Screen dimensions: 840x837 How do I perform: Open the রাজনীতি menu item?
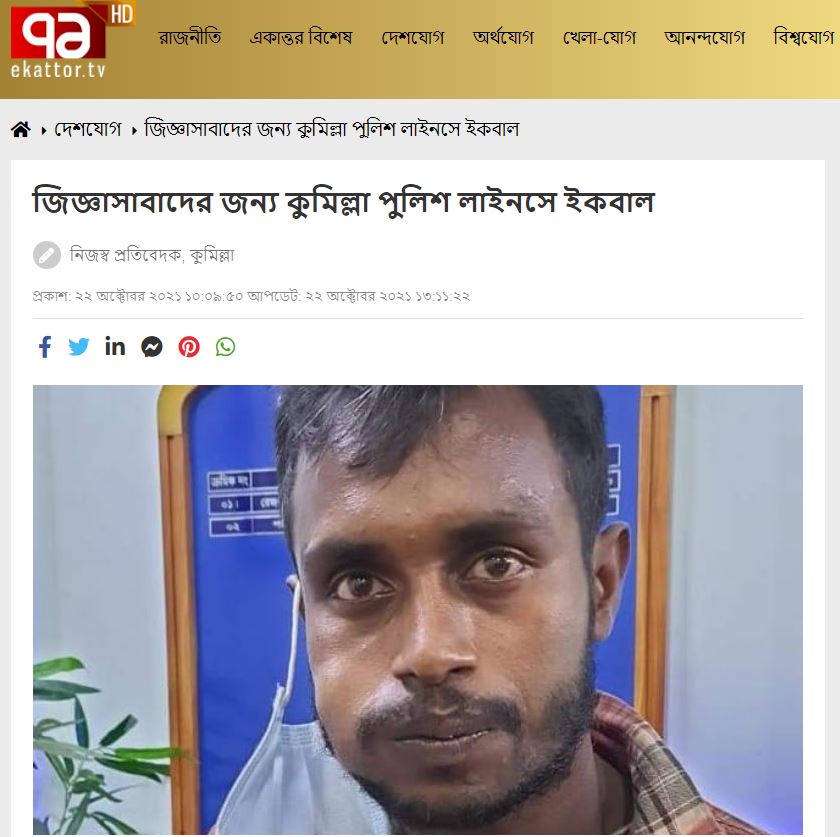click(190, 38)
